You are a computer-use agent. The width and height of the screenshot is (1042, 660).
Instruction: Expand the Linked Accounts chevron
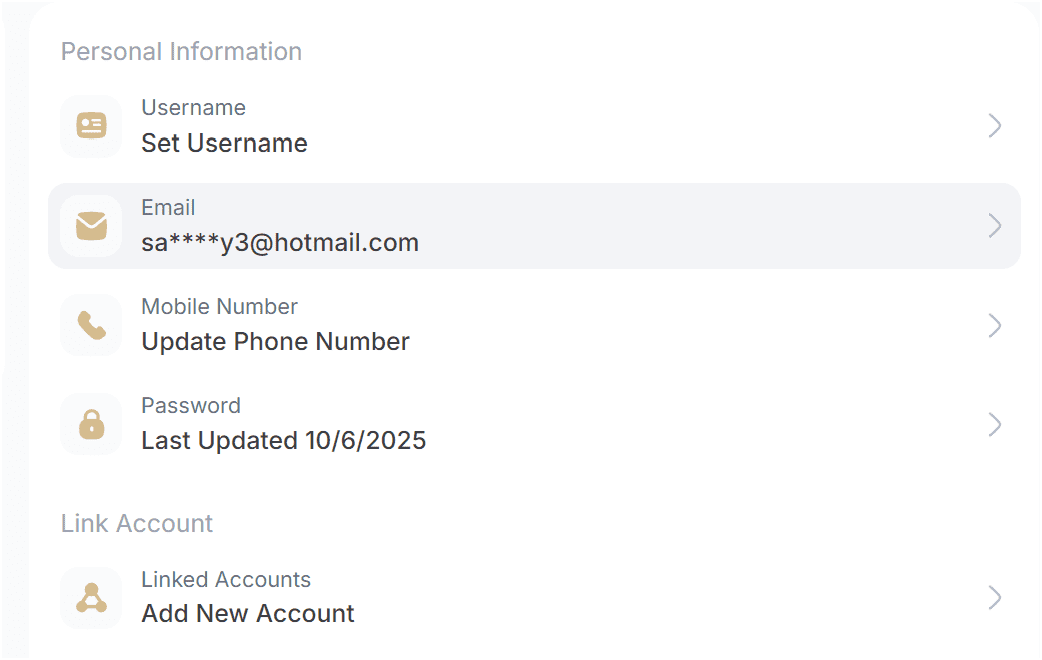pyautogui.click(x=995, y=597)
